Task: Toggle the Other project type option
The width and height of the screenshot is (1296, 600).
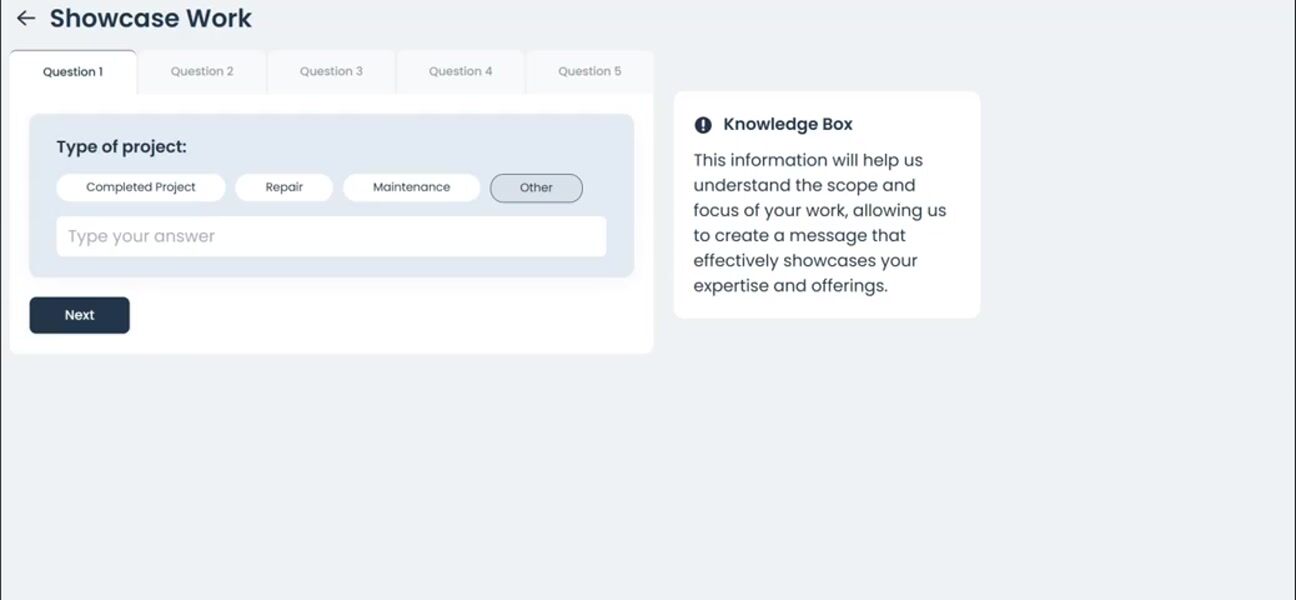Action: (536, 188)
